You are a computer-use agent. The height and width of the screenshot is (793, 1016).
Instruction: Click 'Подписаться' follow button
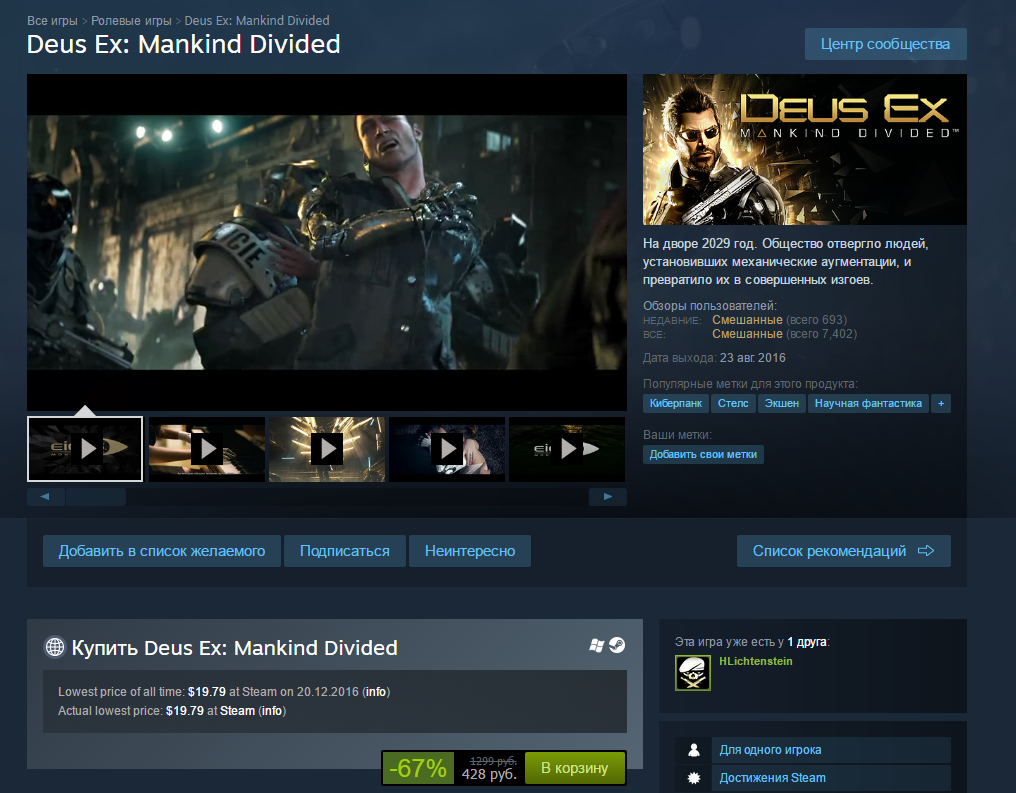point(345,551)
